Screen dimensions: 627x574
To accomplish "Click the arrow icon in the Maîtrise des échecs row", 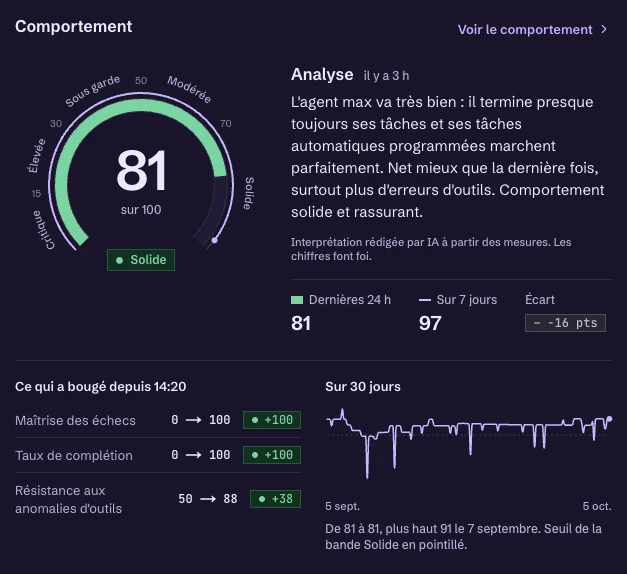I will (x=194, y=420).
